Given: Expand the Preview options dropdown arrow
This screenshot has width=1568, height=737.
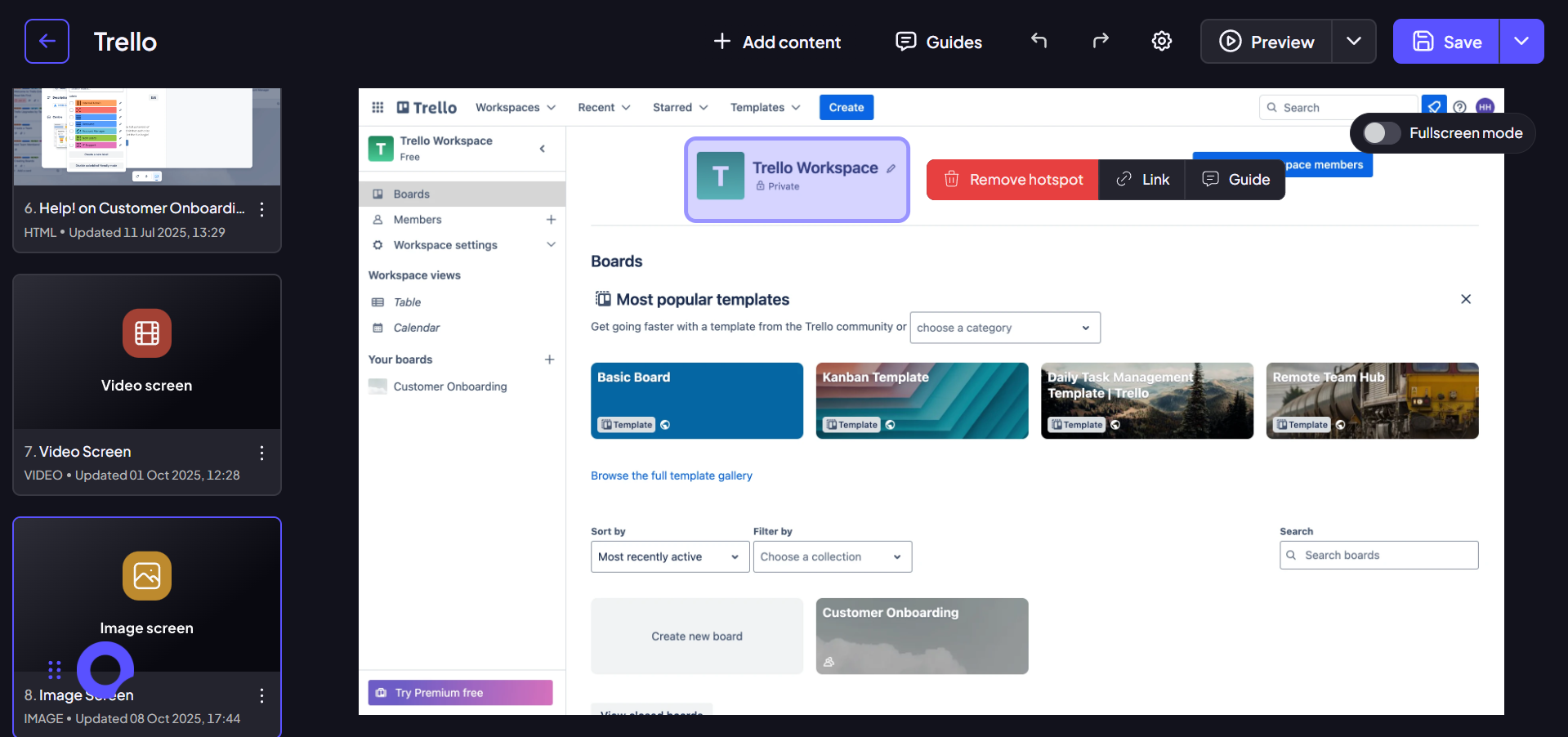Looking at the screenshot, I should [1354, 42].
